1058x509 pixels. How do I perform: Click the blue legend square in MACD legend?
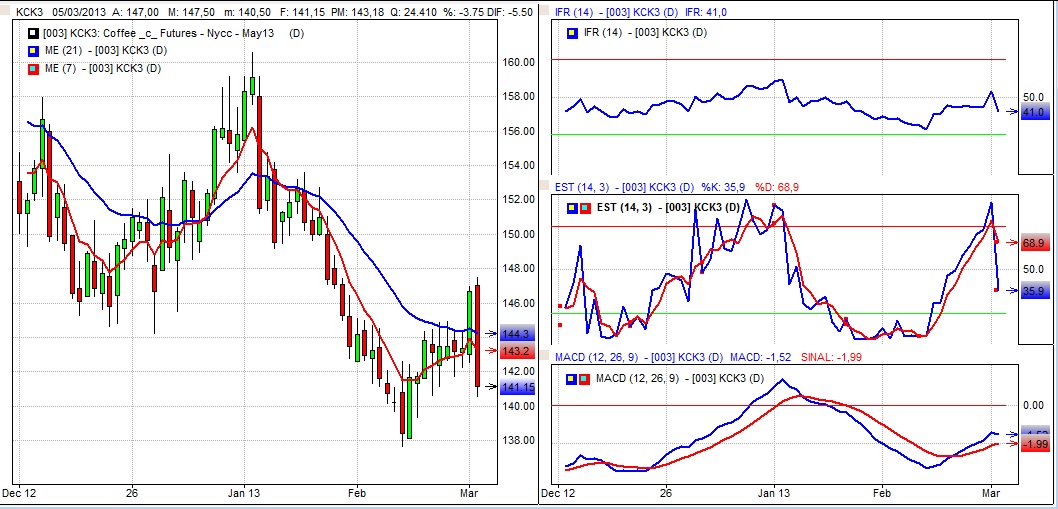[x=572, y=378]
